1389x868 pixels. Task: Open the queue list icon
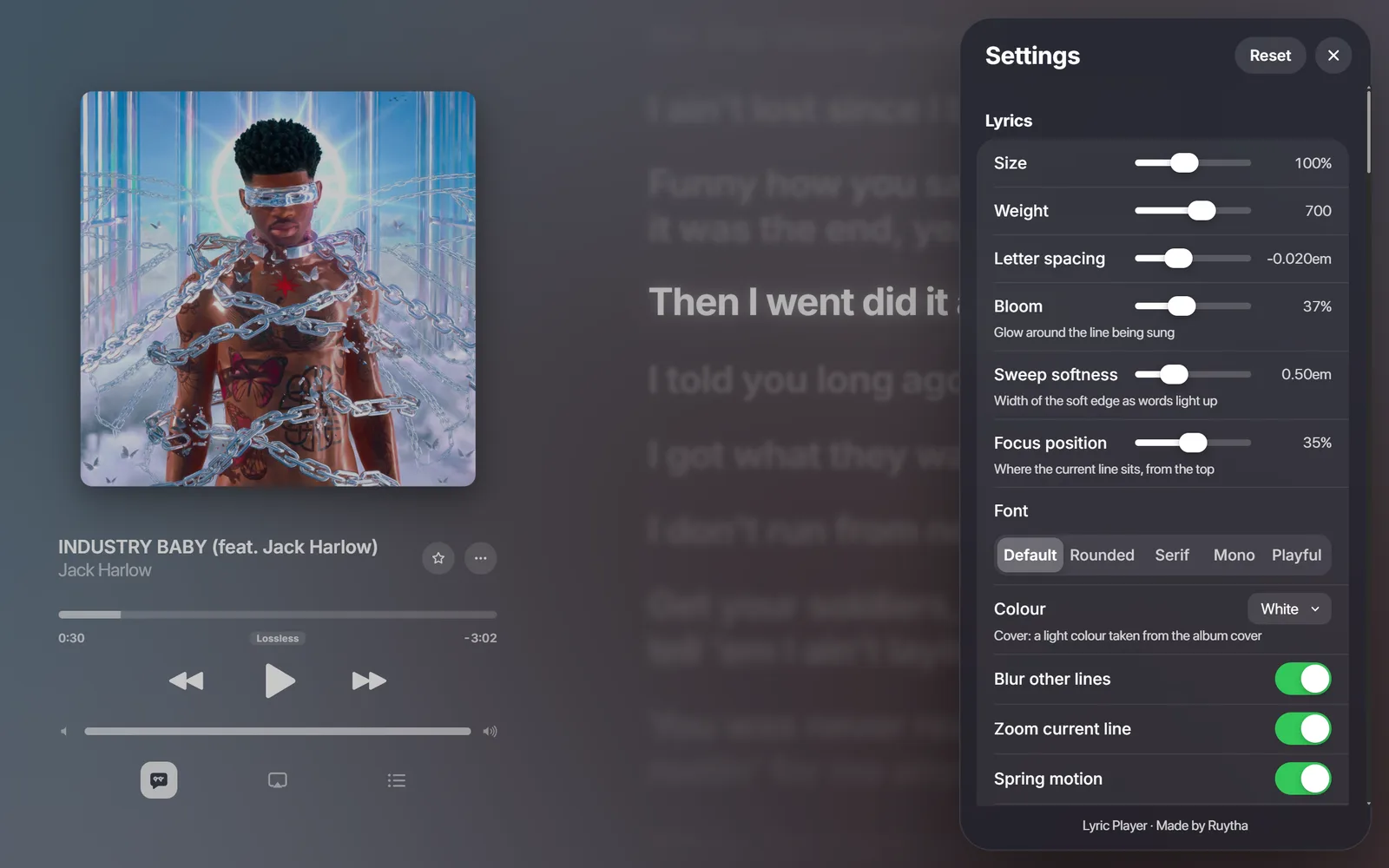pos(397,780)
